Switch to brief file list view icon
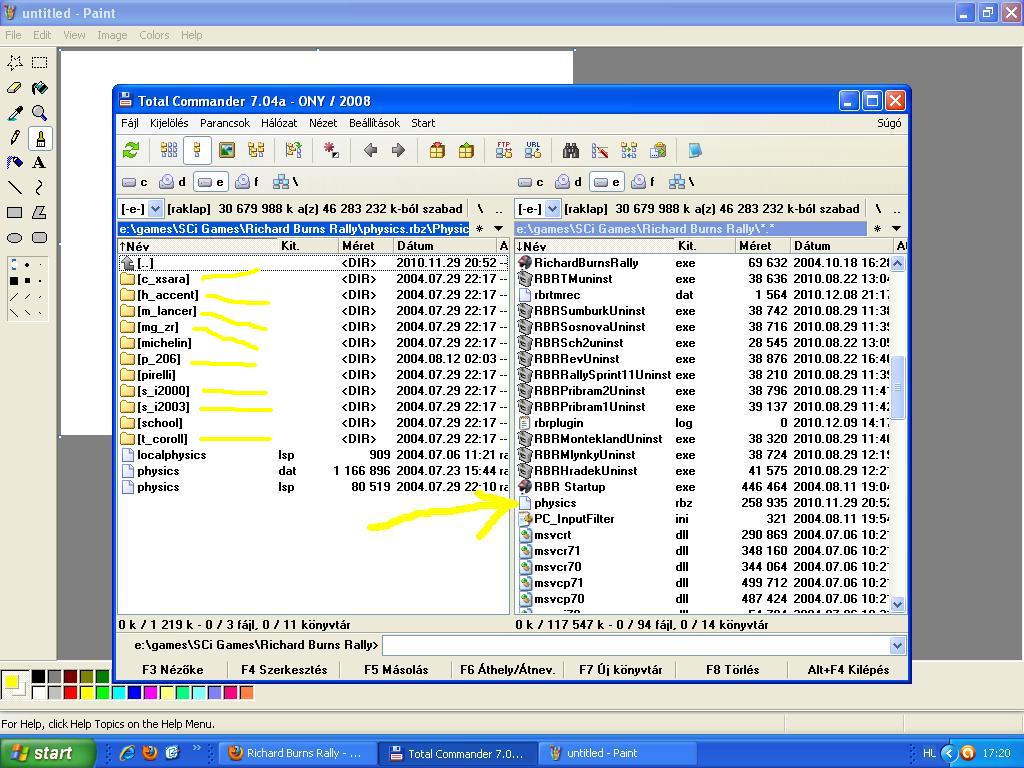Viewport: 1024px width, 768px height. pos(168,151)
